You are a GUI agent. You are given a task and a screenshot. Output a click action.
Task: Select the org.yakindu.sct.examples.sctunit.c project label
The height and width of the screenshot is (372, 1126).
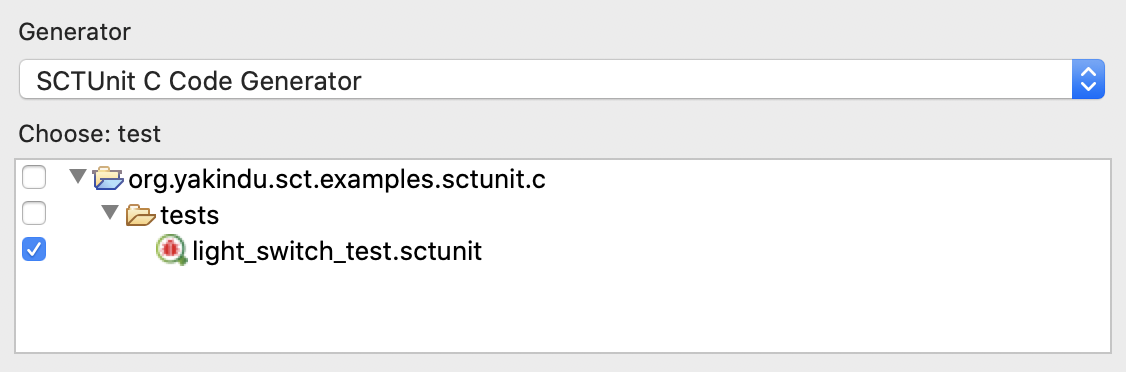(x=337, y=178)
